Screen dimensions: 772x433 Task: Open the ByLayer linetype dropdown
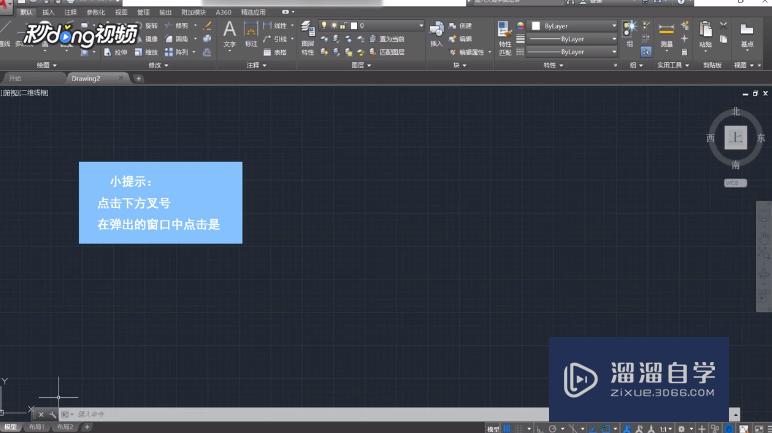(614, 51)
